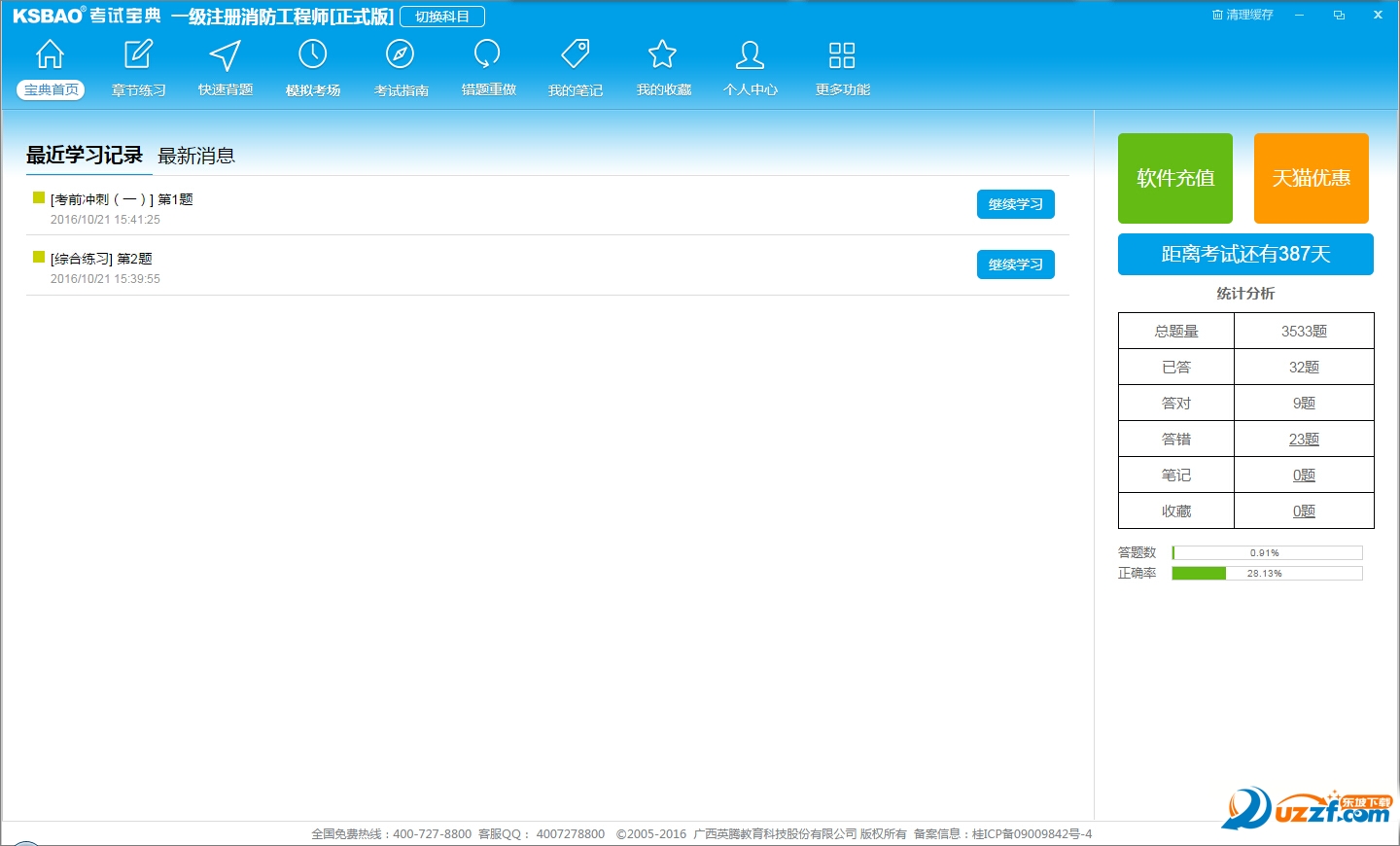The image size is (1400, 846).
Task: Click hotline text 400-727-8800
Action: click(432, 834)
